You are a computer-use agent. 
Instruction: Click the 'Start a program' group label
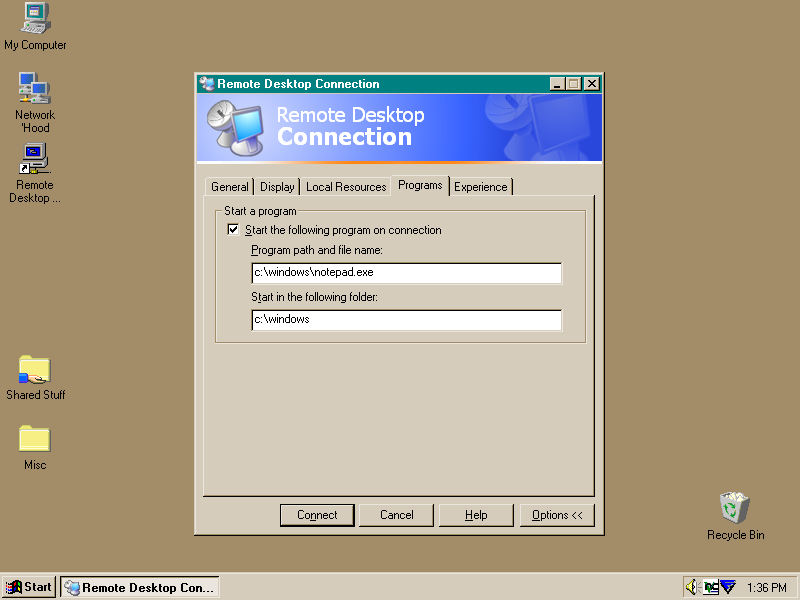(x=260, y=211)
